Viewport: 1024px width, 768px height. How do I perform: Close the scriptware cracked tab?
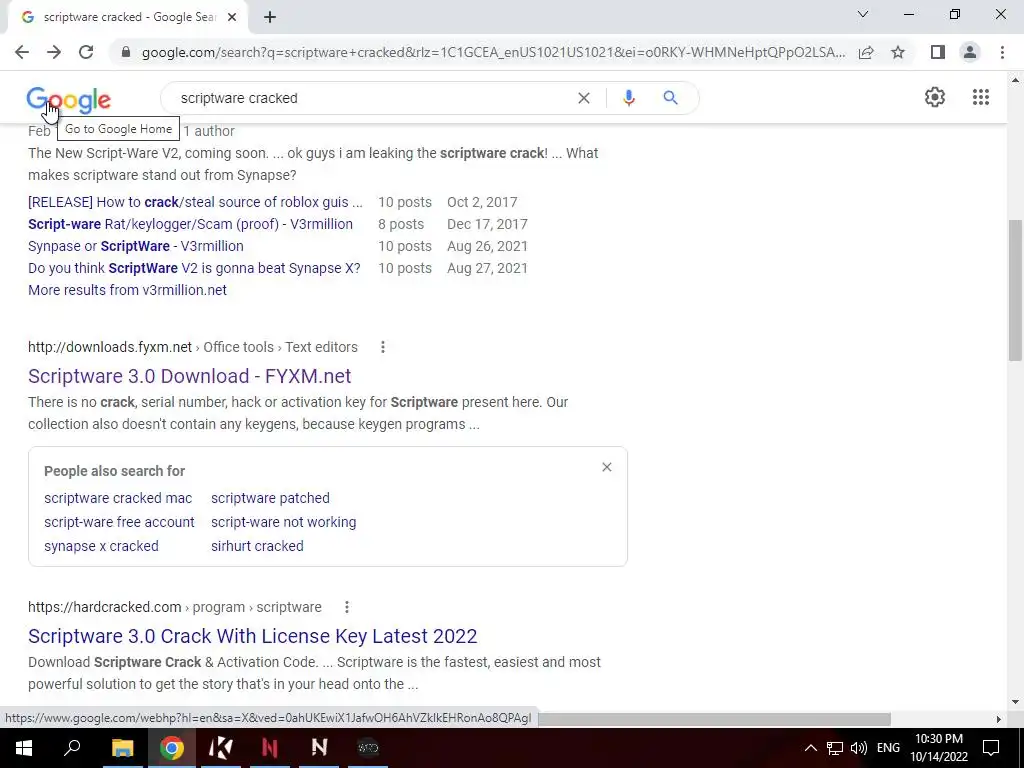coord(232,17)
